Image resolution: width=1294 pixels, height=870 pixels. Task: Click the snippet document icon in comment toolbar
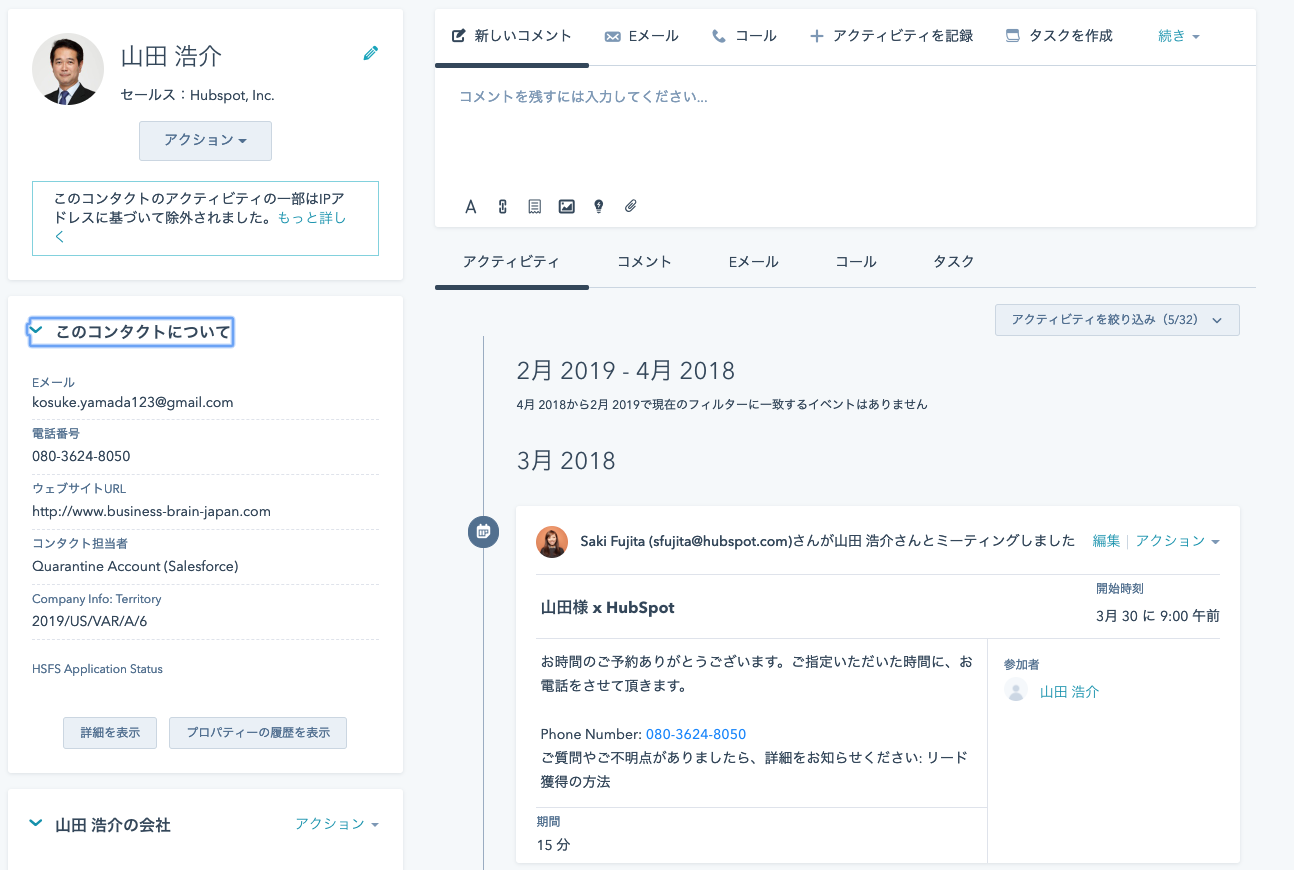click(x=535, y=207)
